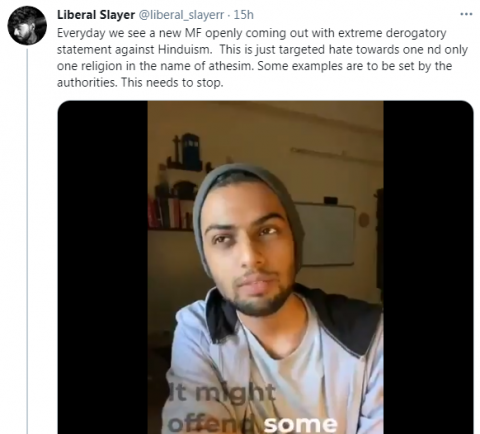Click the right black letterbox of the video
This screenshot has height=434, width=480.
coord(428,267)
